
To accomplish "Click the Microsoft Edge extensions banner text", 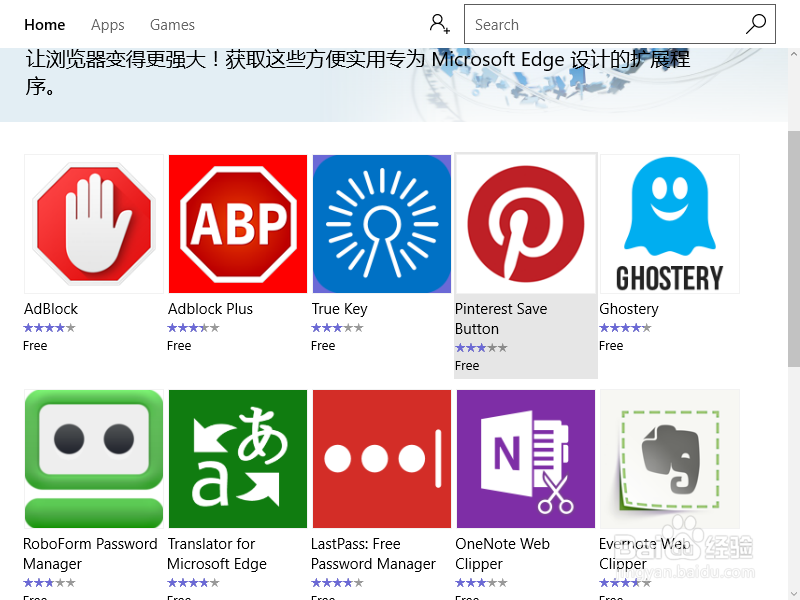I will (357, 72).
